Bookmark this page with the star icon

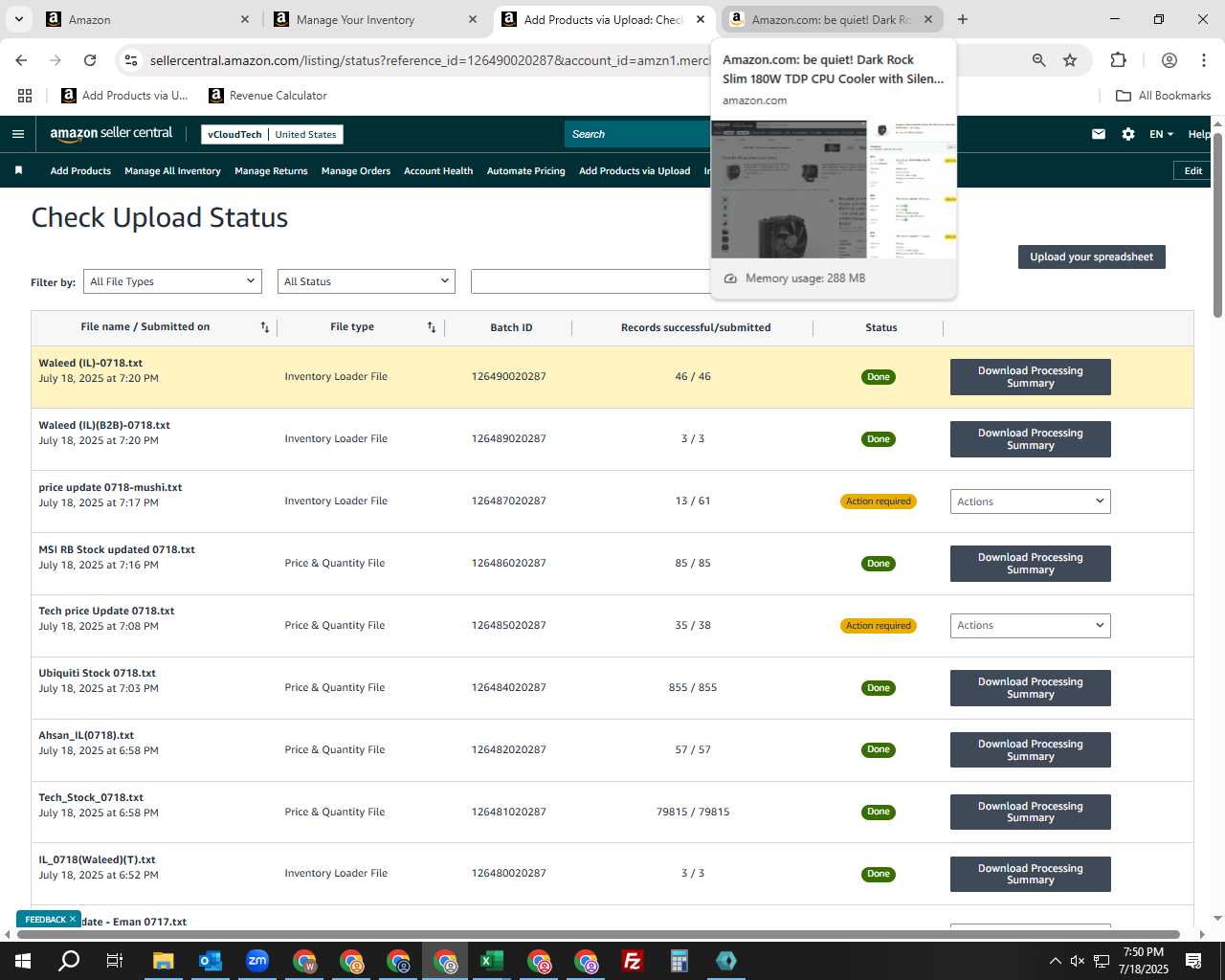pyautogui.click(x=1070, y=60)
